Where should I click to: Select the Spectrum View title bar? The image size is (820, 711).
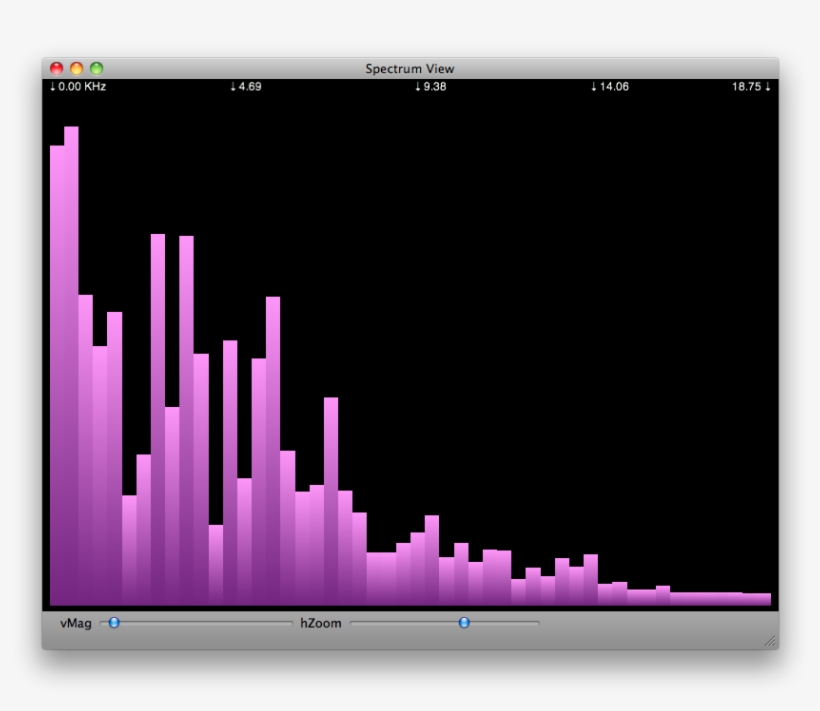click(x=410, y=68)
